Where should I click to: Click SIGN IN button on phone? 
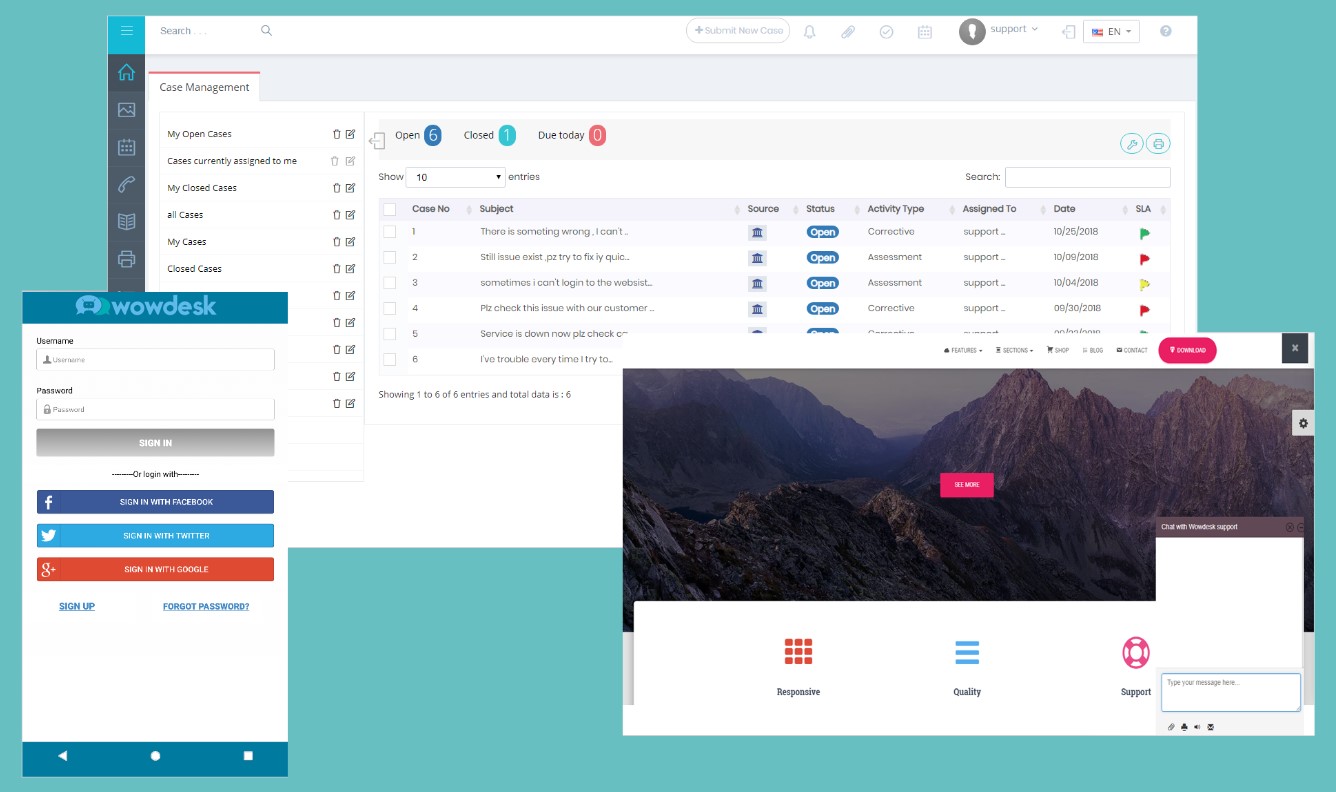point(155,443)
